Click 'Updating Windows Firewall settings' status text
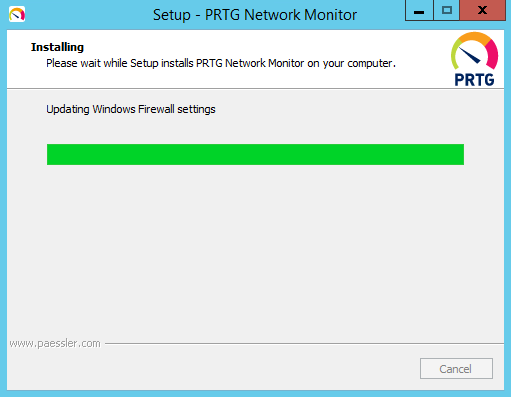Image resolution: width=511 pixels, height=397 pixels. [131, 109]
